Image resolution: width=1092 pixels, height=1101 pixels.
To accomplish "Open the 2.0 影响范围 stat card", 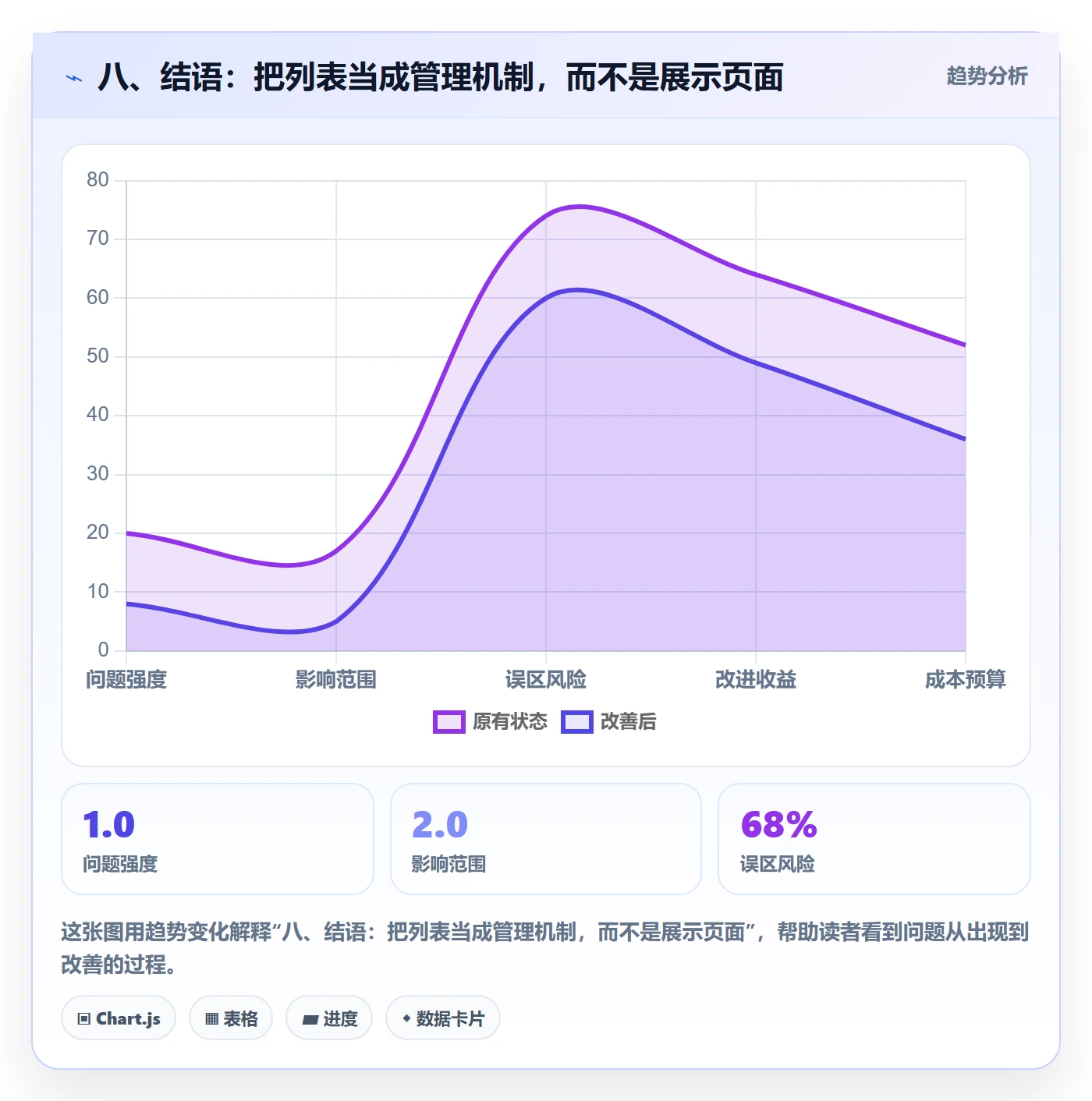I will pyautogui.click(x=546, y=839).
